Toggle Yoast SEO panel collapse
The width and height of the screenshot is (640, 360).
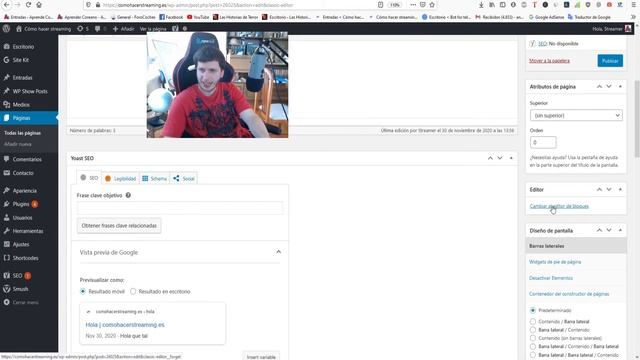pos(511,158)
